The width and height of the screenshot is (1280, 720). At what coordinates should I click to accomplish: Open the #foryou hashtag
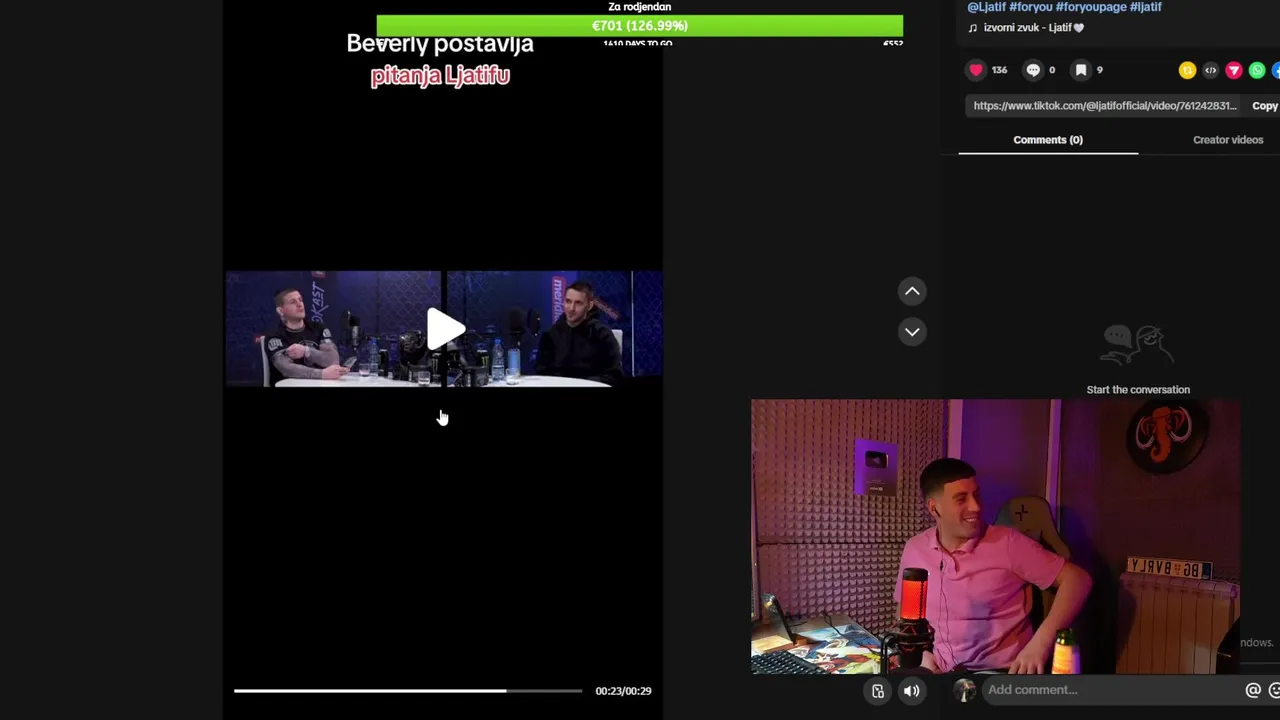click(x=1031, y=7)
